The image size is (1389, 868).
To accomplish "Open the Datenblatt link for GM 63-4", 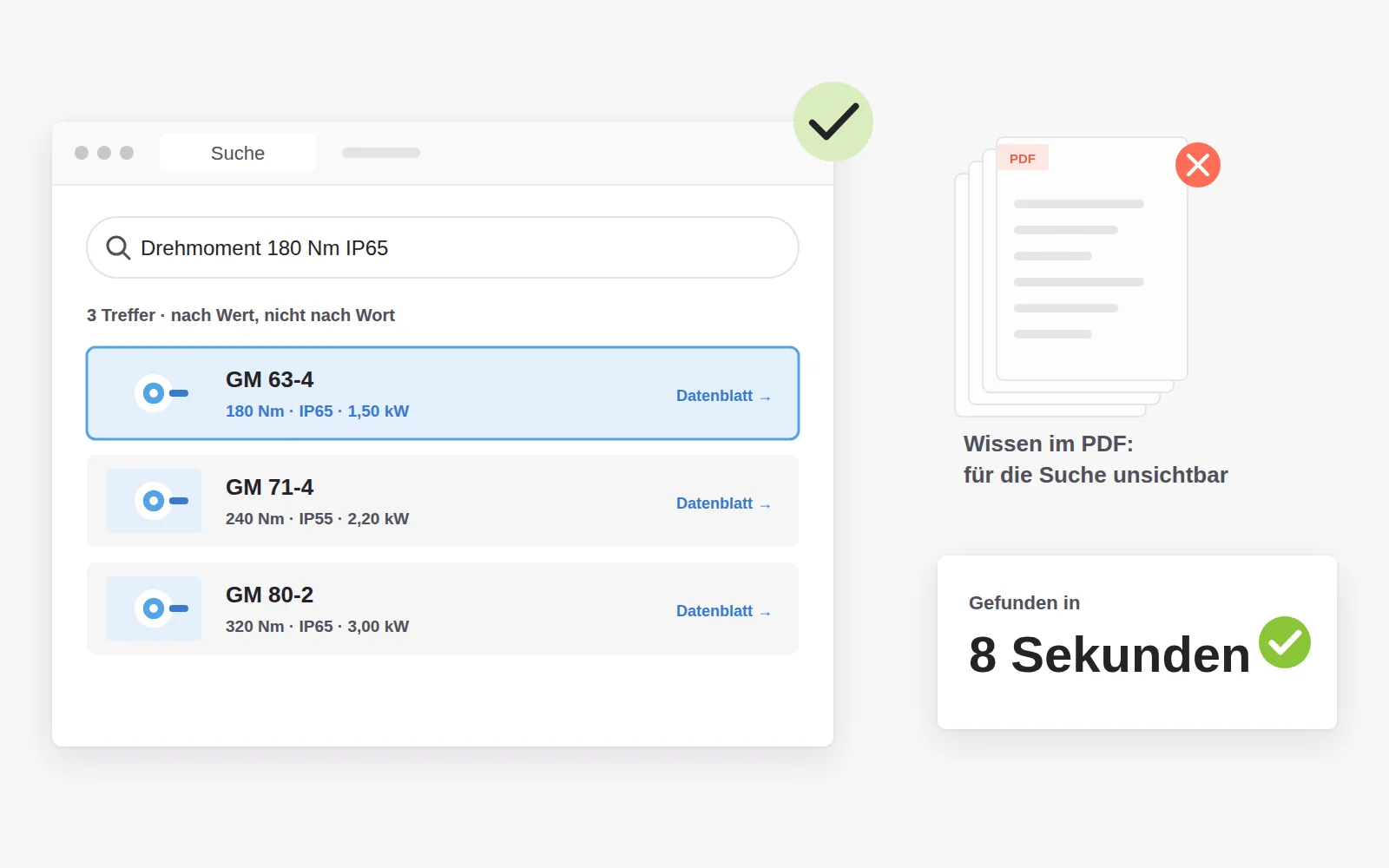I will [x=723, y=396].
